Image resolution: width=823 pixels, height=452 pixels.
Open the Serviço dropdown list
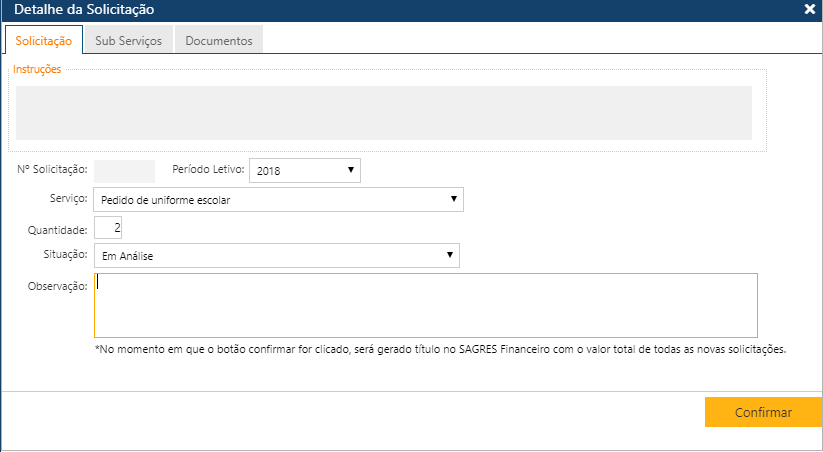(278, 199)
